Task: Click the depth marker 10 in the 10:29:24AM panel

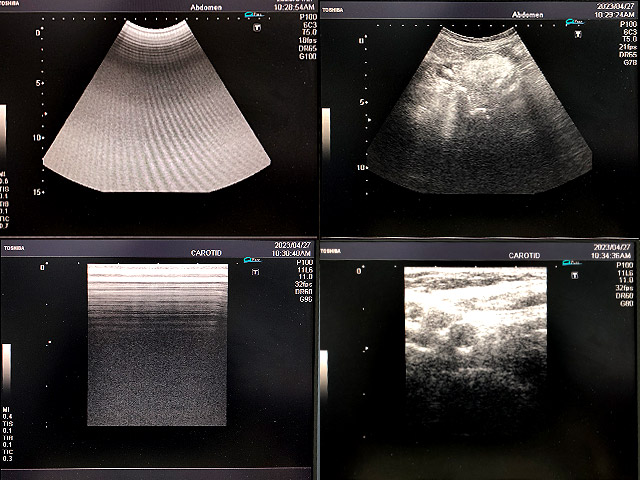Action: [362, 168]
